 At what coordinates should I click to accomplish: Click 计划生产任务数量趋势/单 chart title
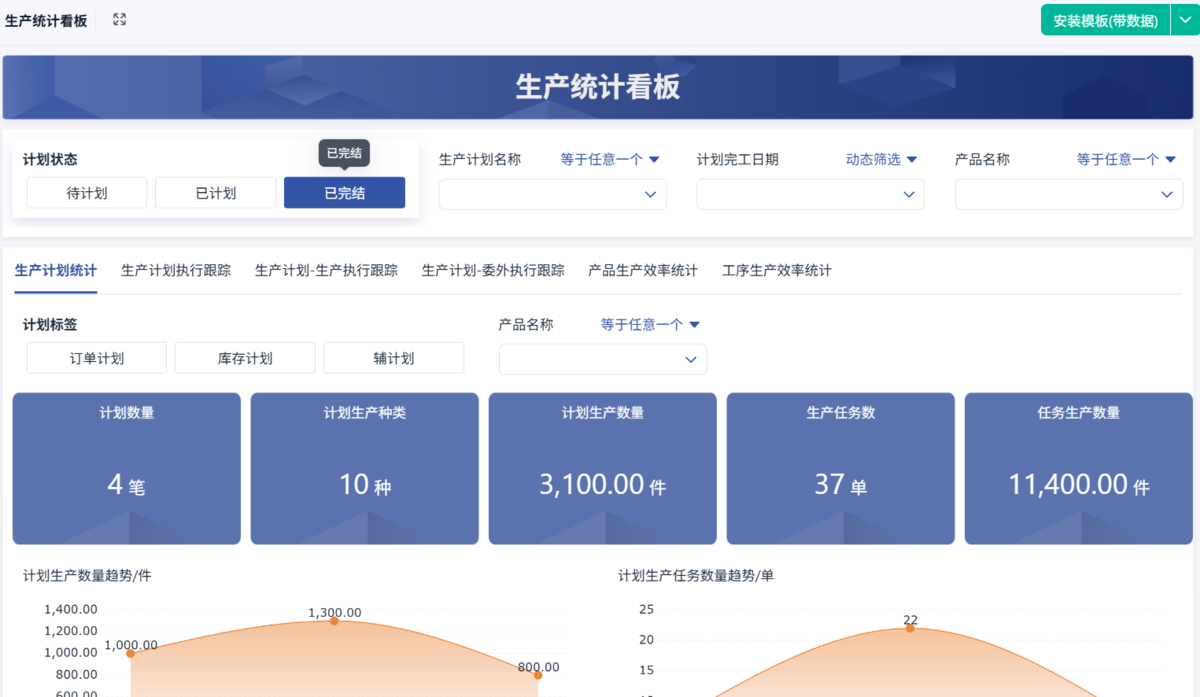696,575
